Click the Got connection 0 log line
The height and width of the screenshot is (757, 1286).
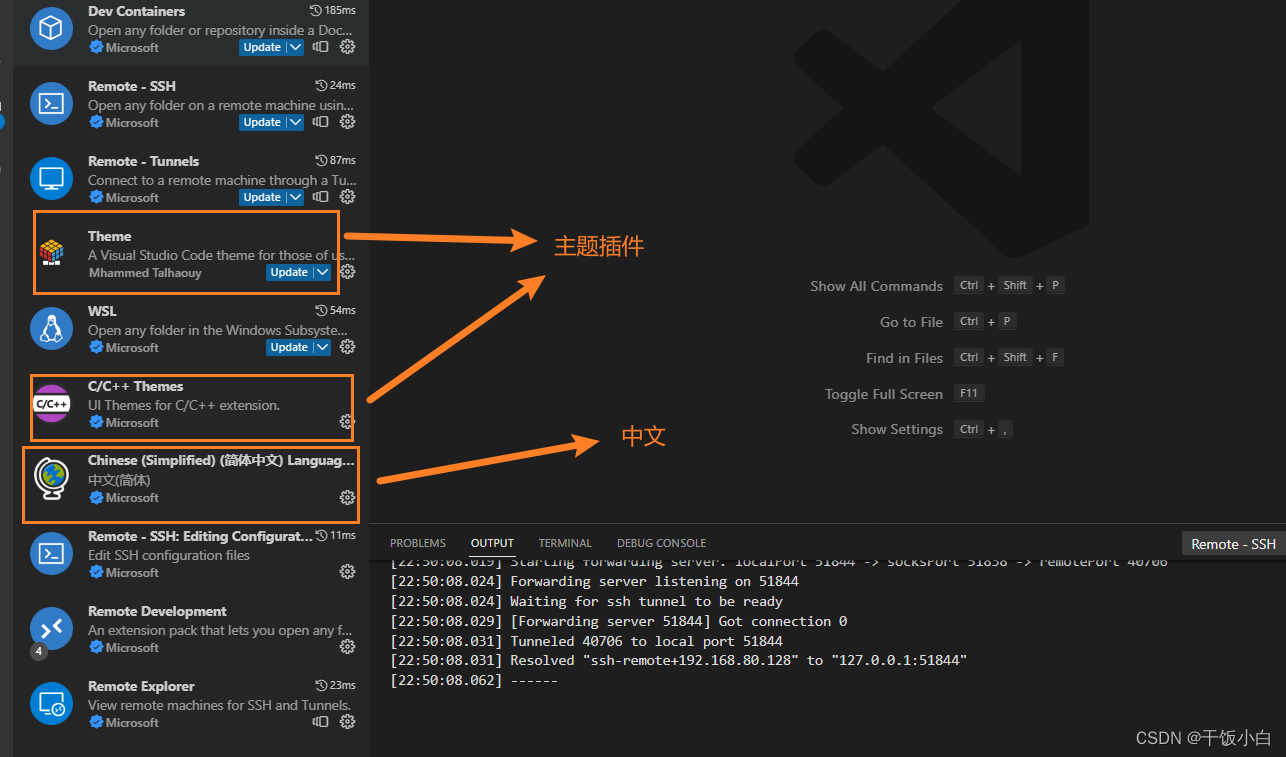618,621
